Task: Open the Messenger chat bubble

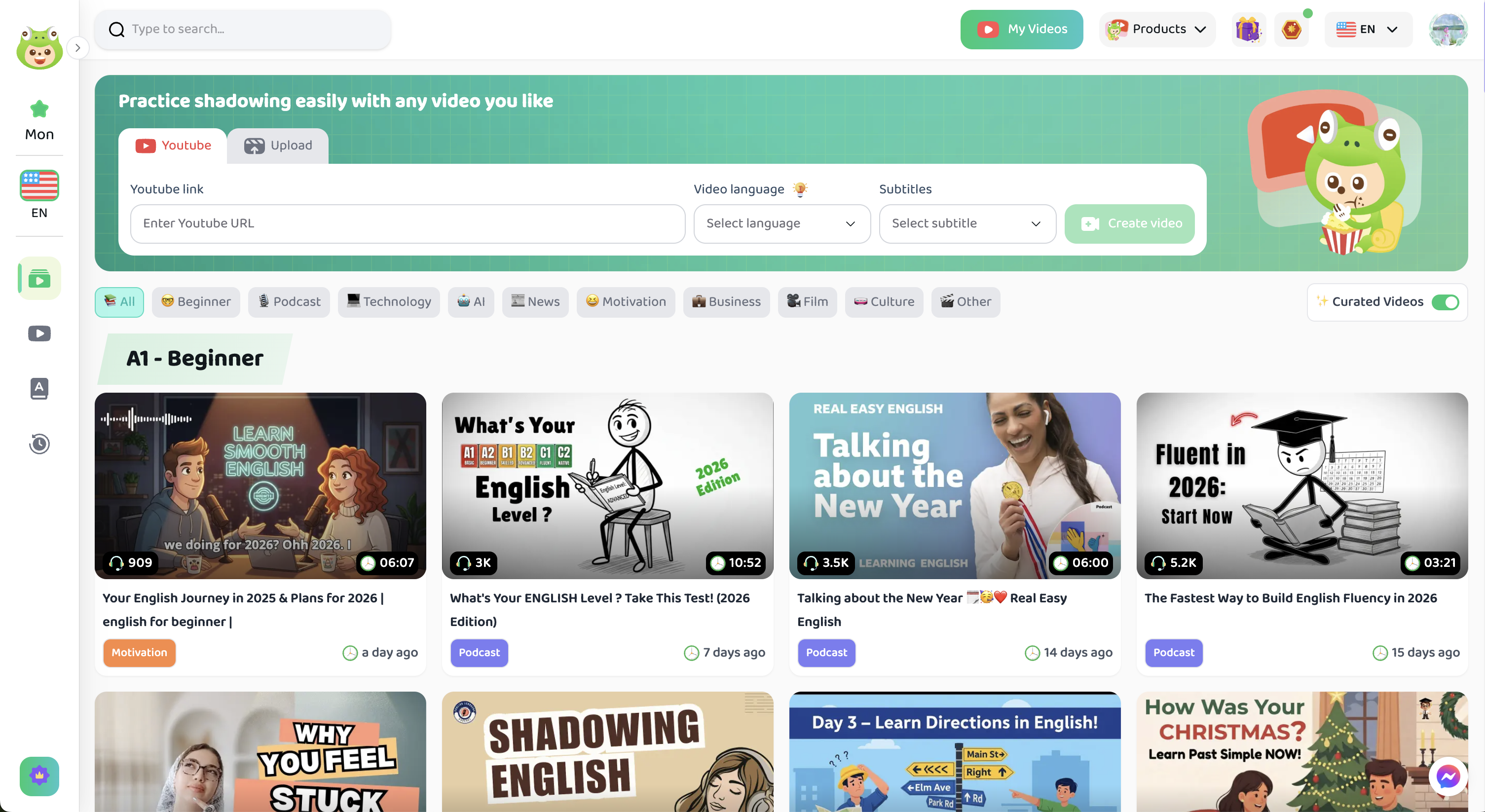Action: pyautogui.click(x=1448, y=777)
